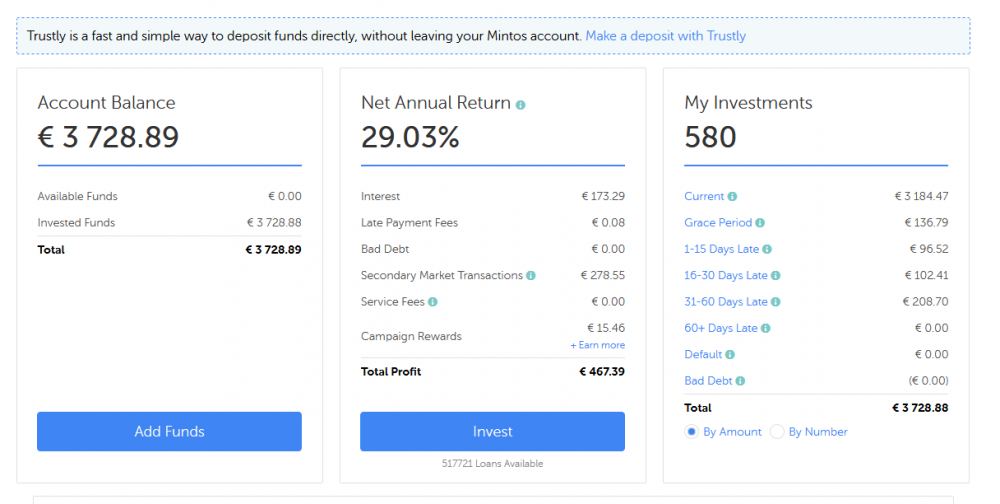Image resolution: width=1000 pixels, height=504 pixels.
Task: Click info icon next to Grace Period
Action: 760,223
